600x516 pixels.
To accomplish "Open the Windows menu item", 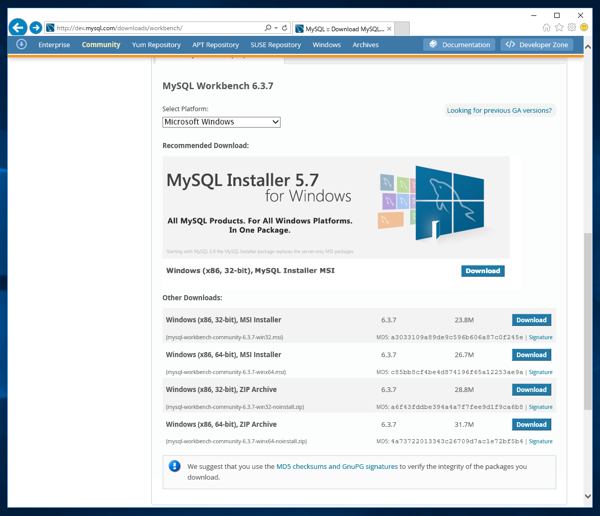I will point(326,45).
